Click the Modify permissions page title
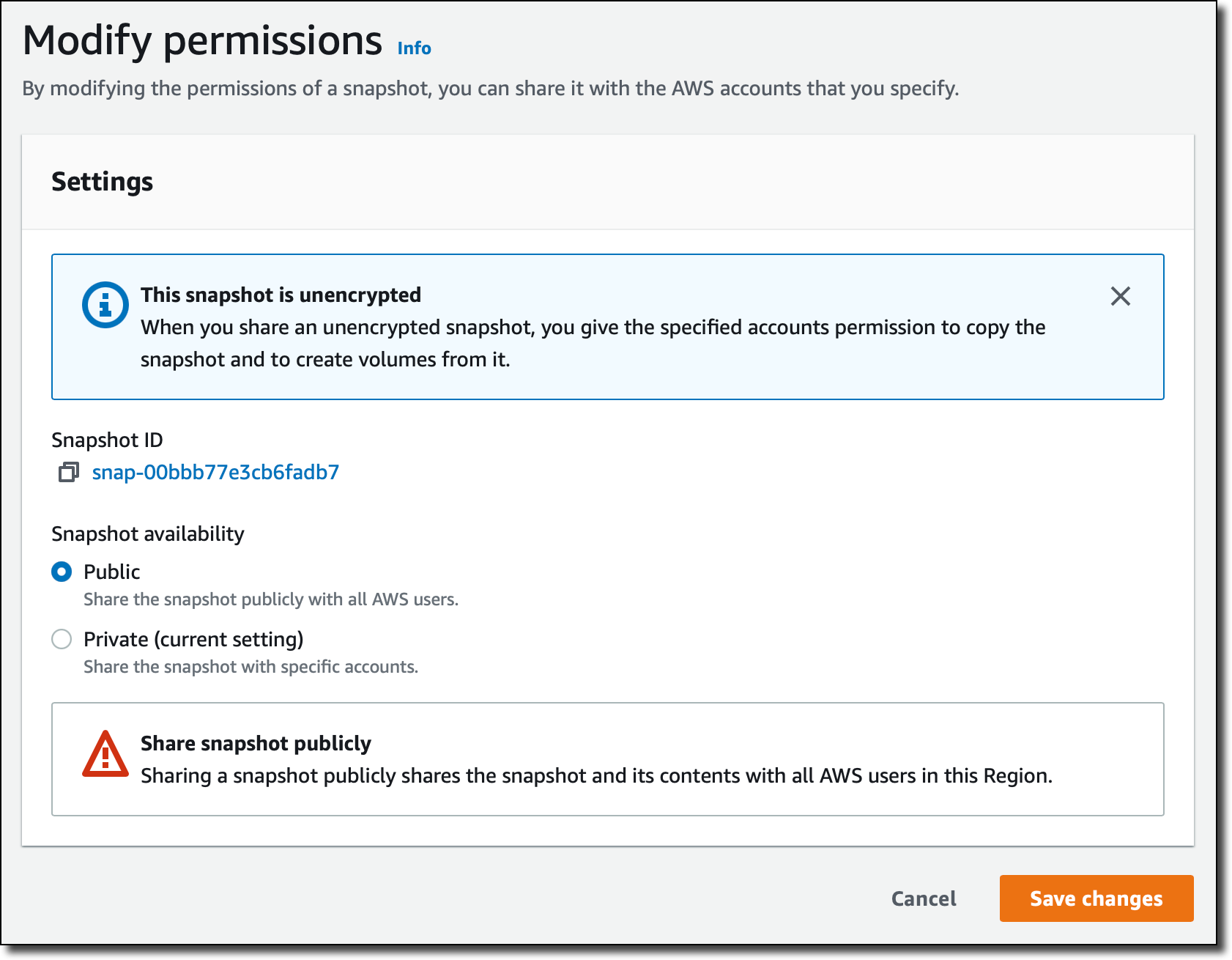This screenshot has width=1232, height=960. 202,41
